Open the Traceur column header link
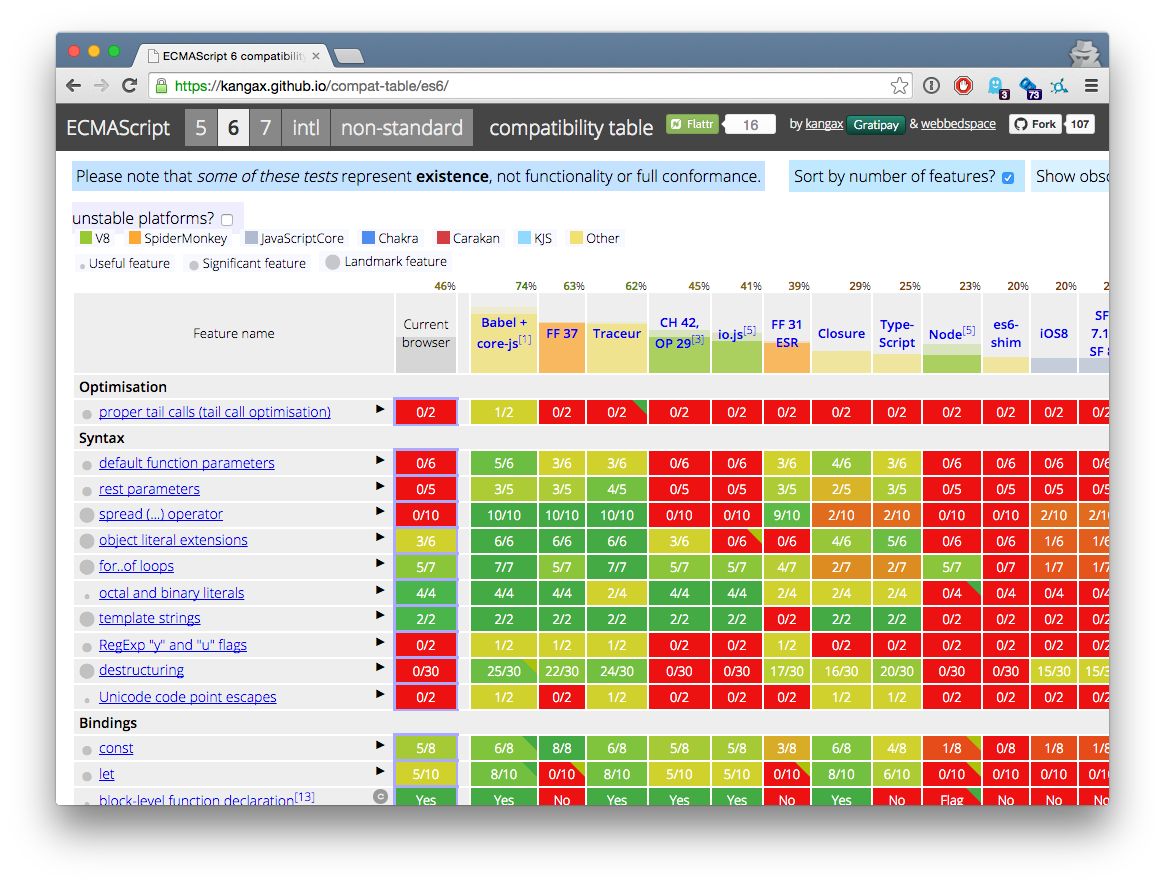 pos(617,334)
